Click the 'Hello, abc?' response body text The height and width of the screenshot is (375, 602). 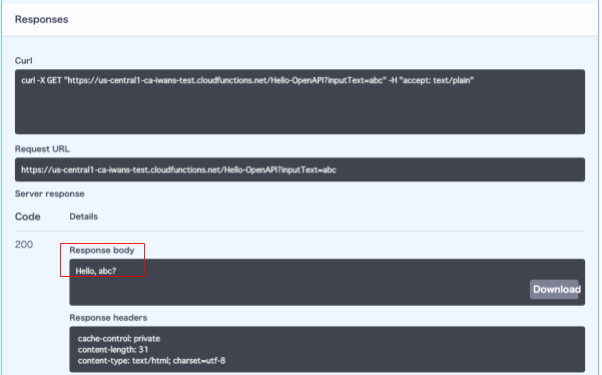tap(96, 271)
